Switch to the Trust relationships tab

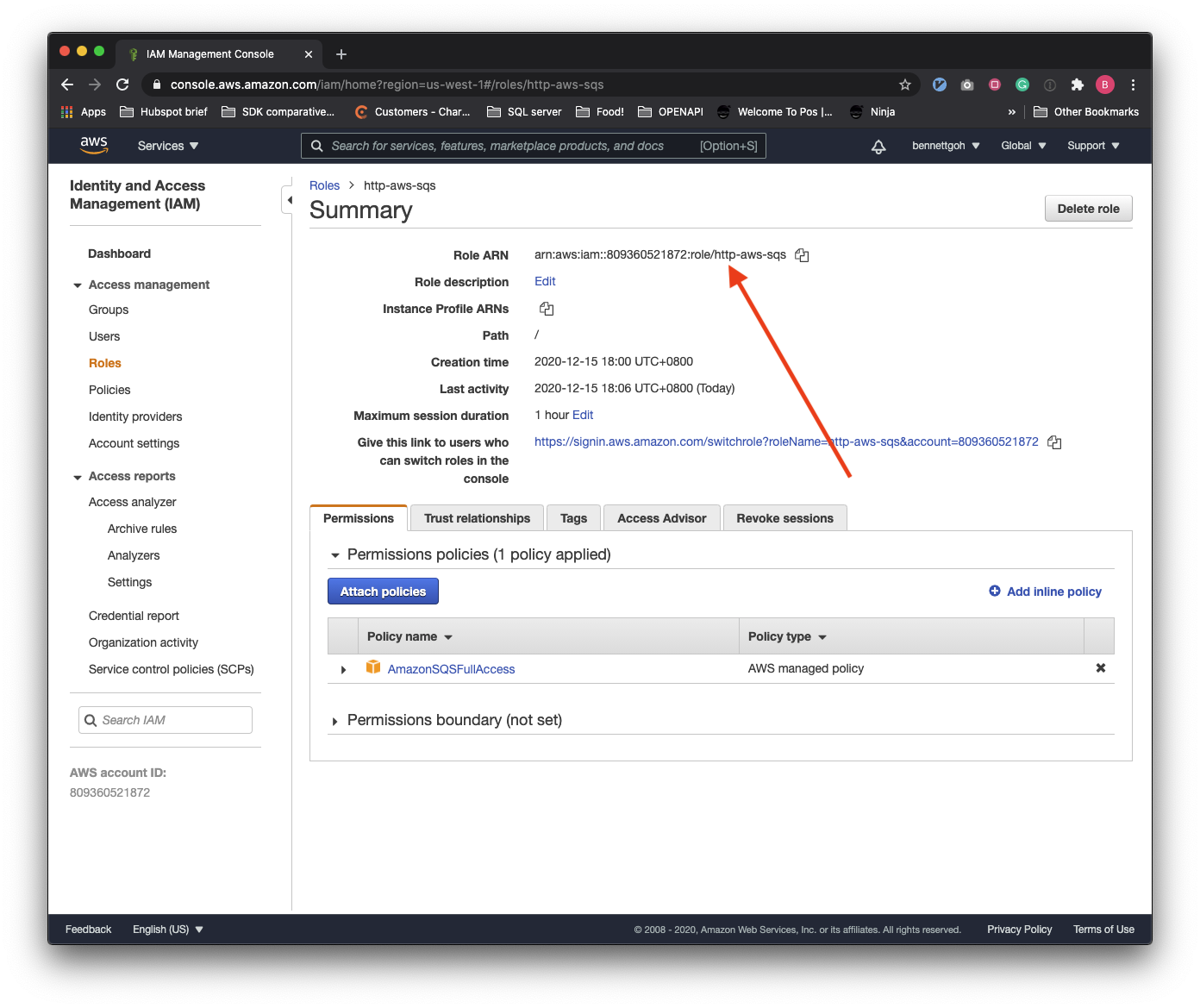[477, 517]
